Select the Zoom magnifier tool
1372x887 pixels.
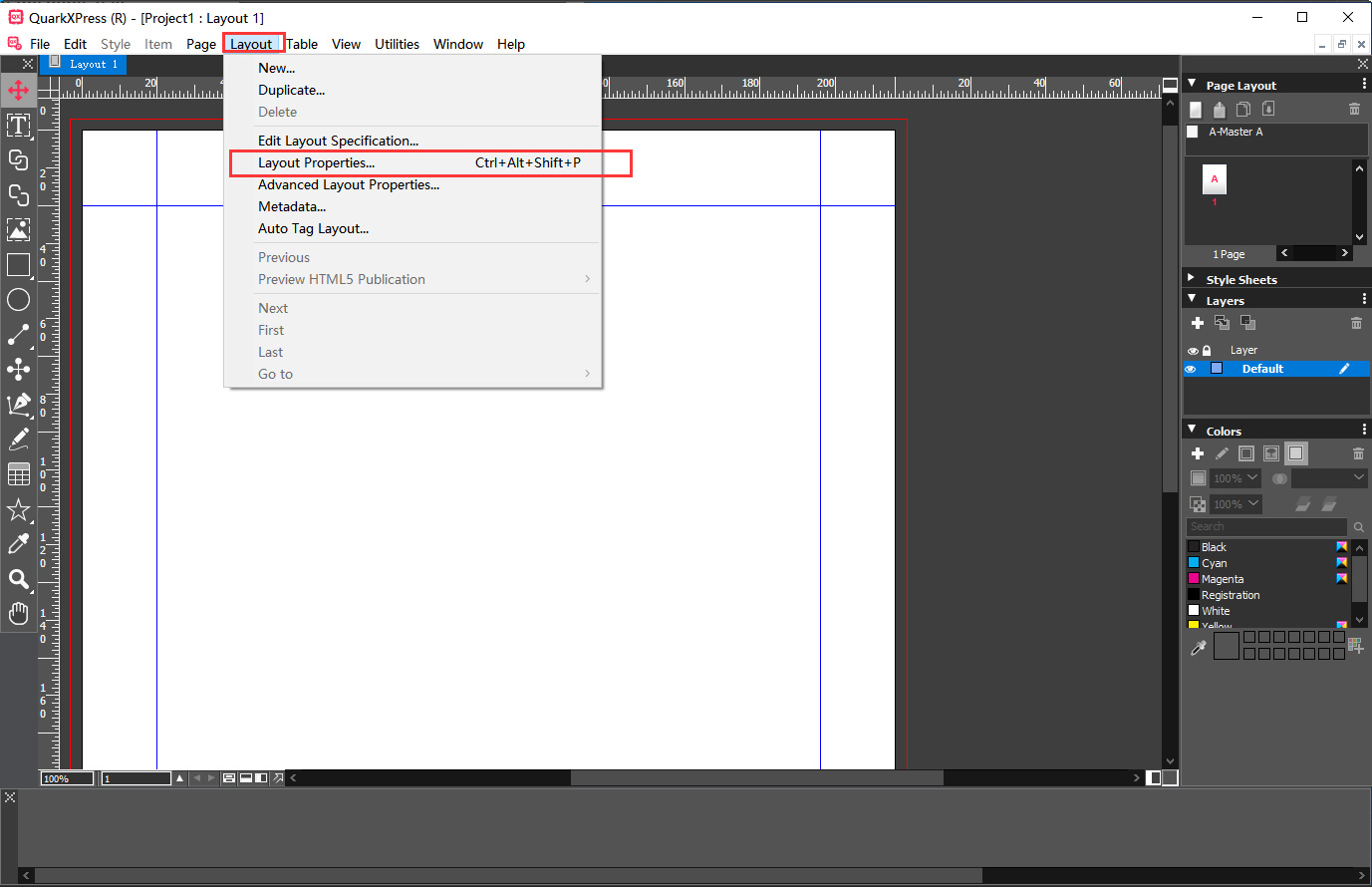[x=18, y=578]
